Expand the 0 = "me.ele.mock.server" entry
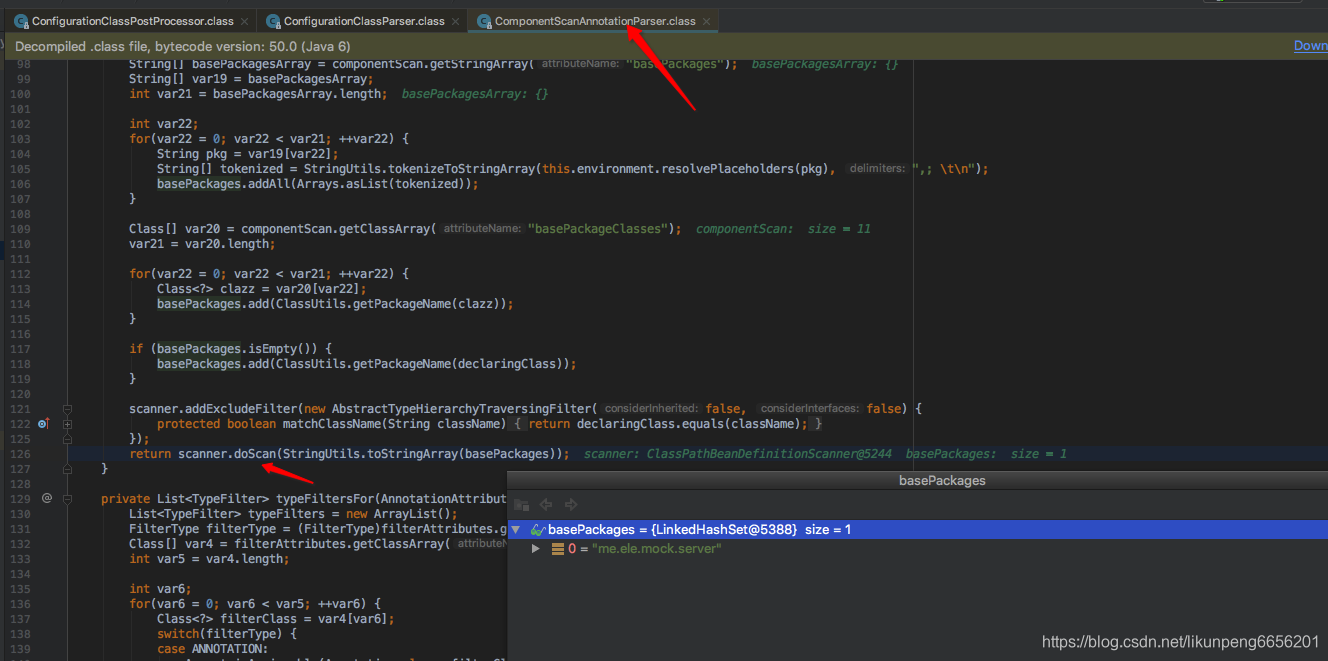Viewport: 1328px width, 661px height. [x=536, y=549]
